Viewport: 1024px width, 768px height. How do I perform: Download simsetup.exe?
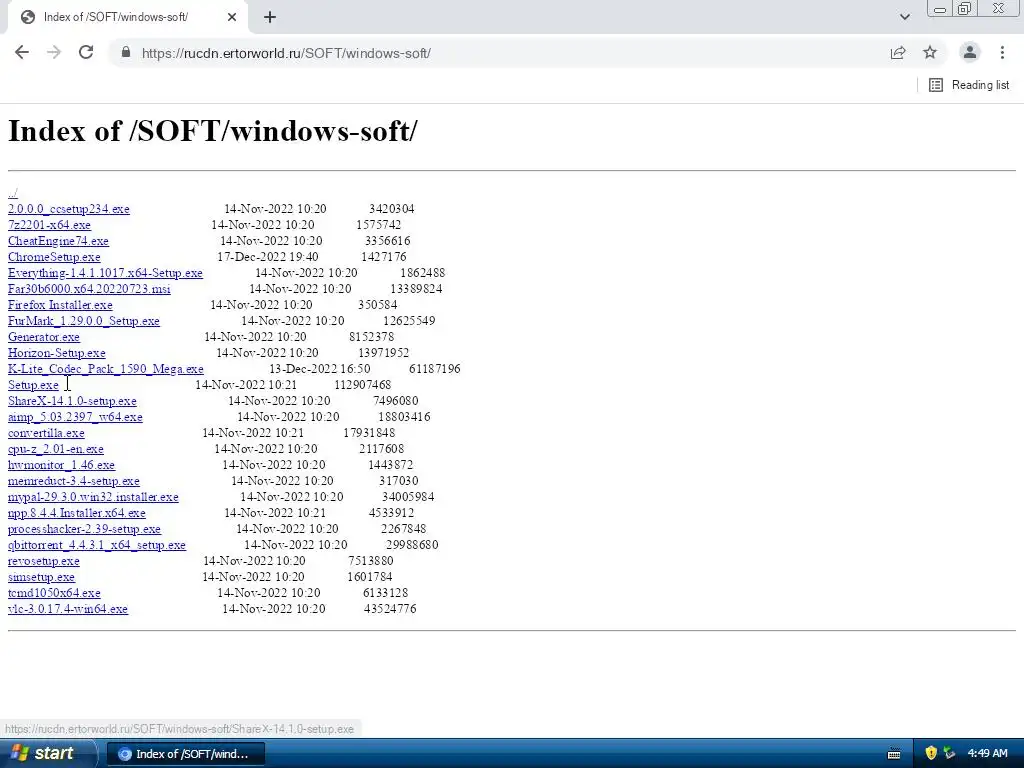tap(41, 577)
